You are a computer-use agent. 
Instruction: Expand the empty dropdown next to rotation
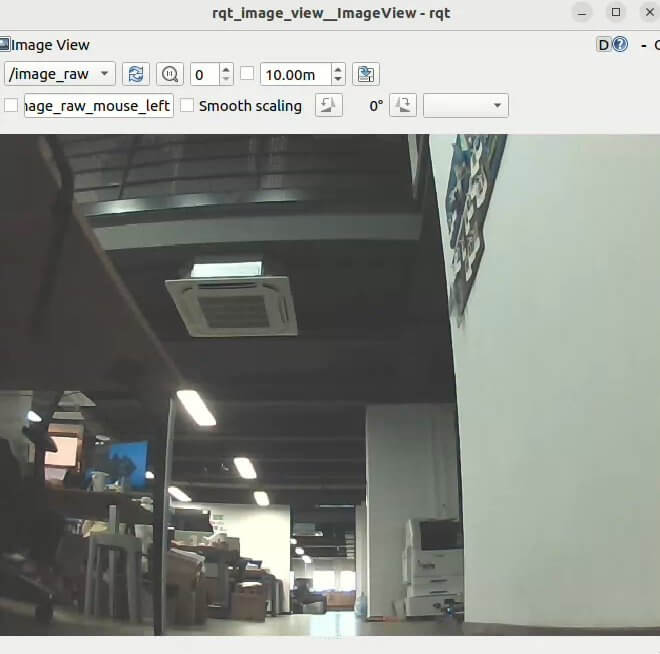[466, 105]
